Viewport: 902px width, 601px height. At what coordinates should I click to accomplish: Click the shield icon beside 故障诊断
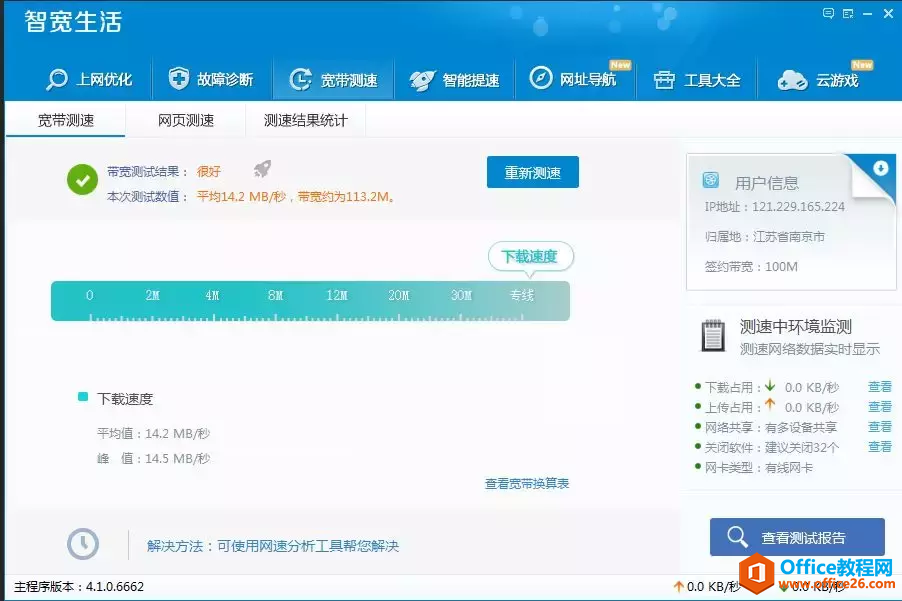[x=179, y=78]
